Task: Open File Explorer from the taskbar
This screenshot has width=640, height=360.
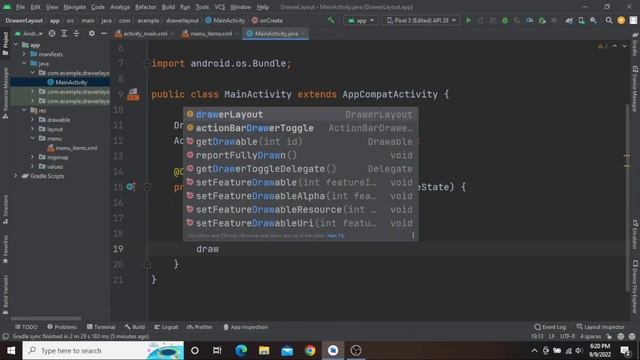Action: (x=264, y=351)
